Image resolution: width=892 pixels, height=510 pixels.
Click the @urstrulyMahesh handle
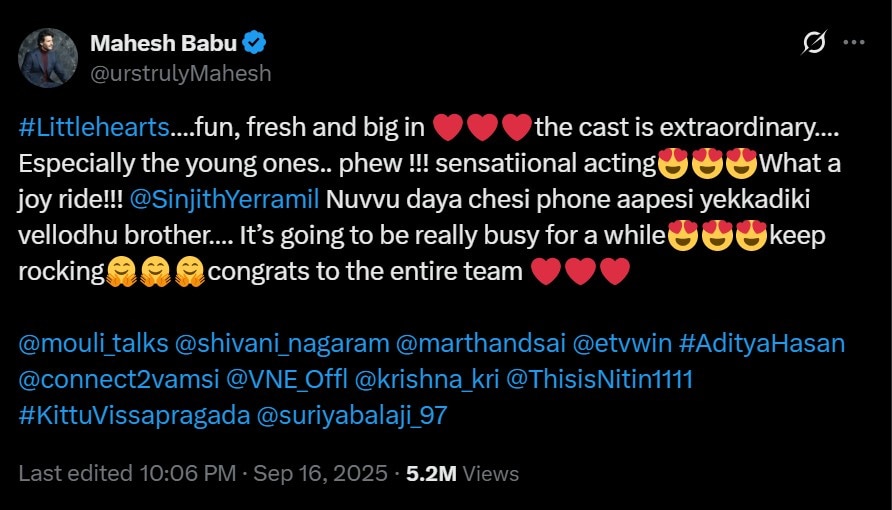click(181, 74)
